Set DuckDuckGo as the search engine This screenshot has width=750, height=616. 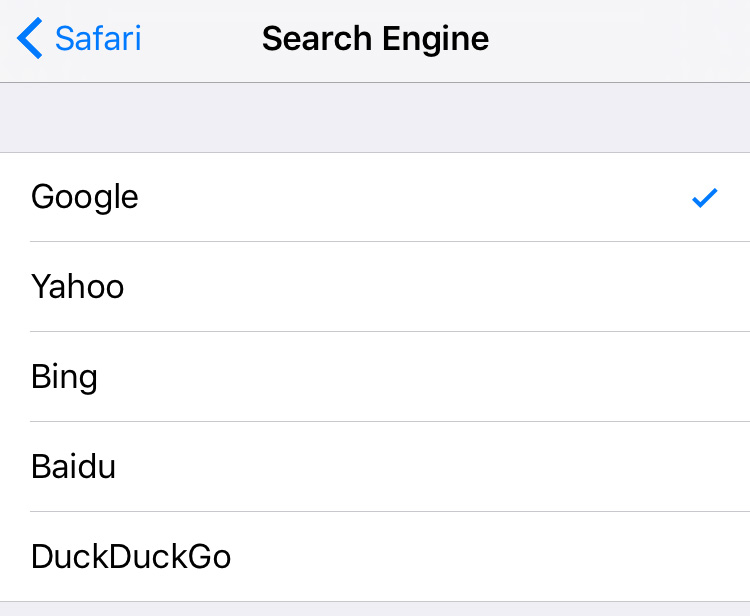[x=375, y=557]
